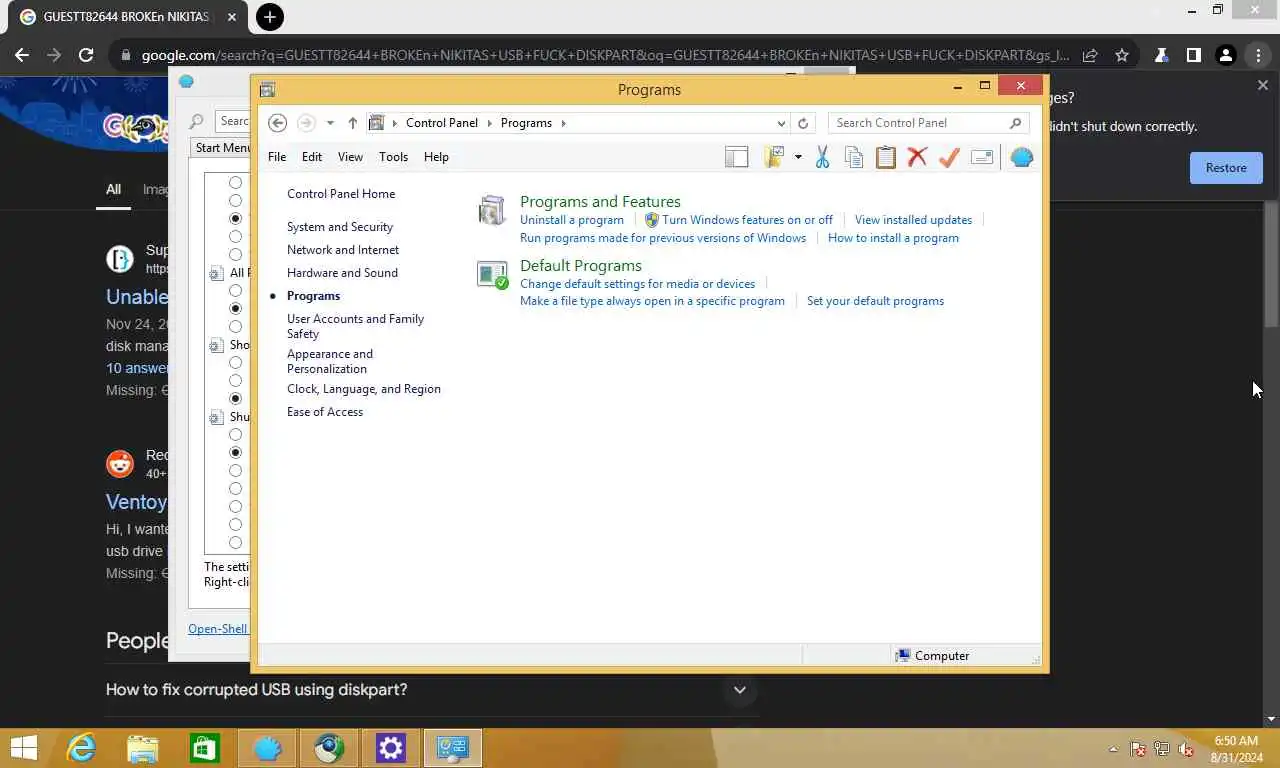Select the checked radio under Sho setting
The width and height of the screenshot is (1280, 768).
point(236,399)
